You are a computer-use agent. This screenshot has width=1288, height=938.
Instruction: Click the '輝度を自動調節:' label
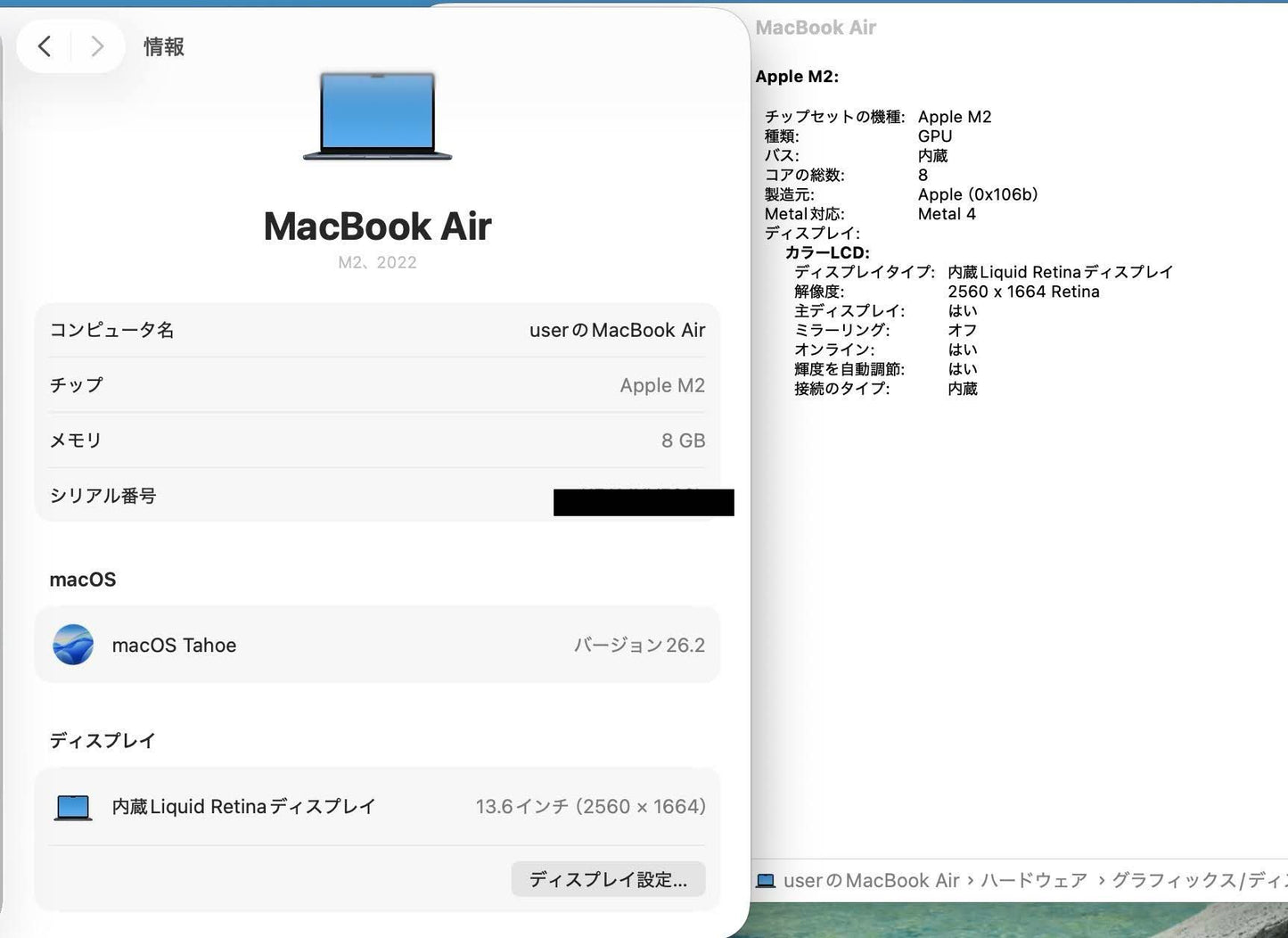pyautogui.click(x=849, y=369)
